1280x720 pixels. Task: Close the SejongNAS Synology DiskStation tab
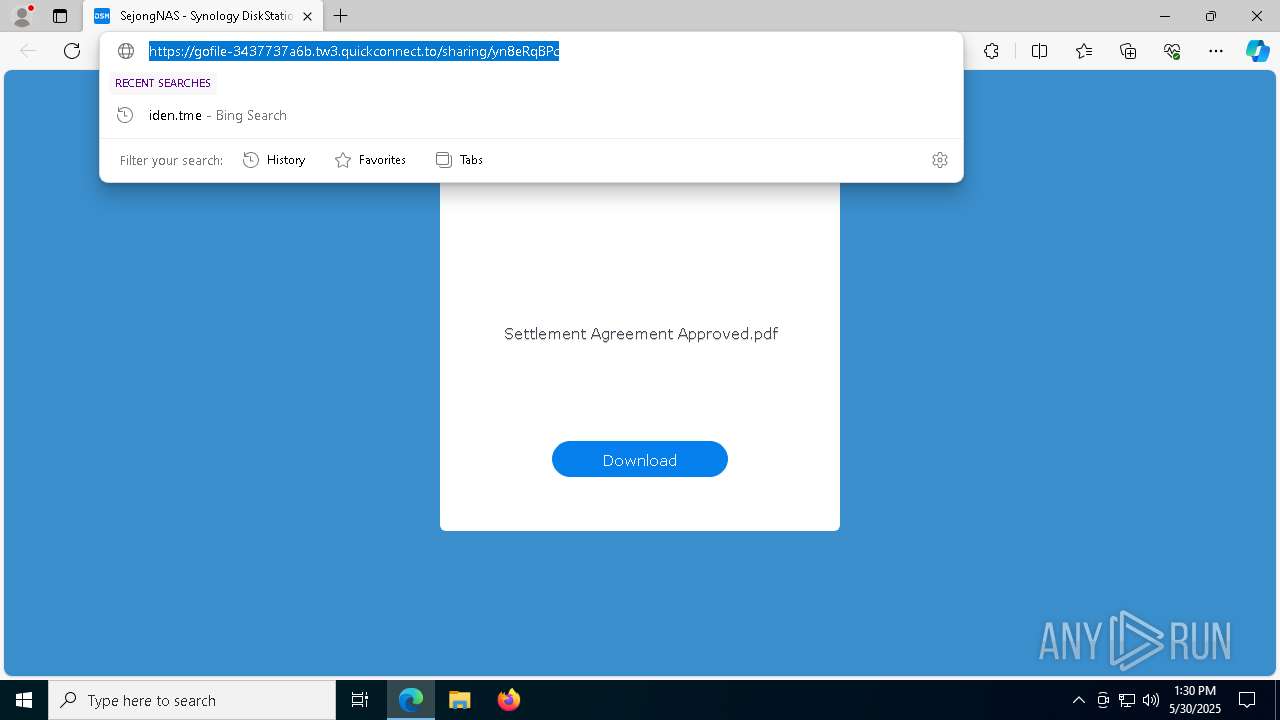tap(307, 16)
